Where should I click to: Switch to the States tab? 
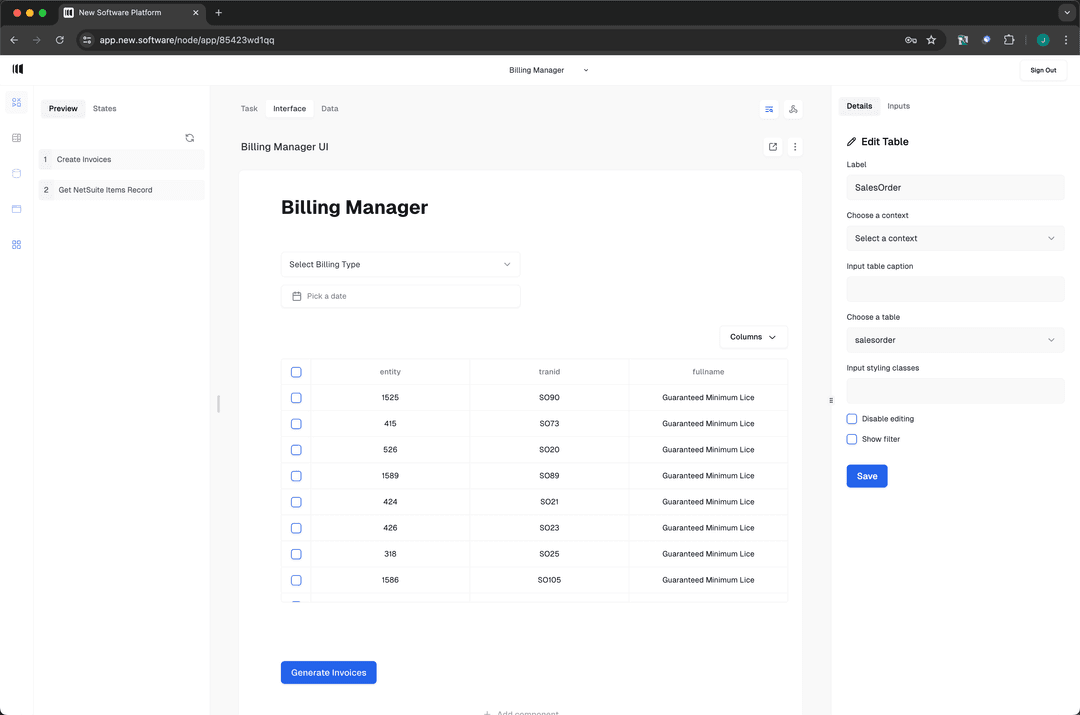105,109
